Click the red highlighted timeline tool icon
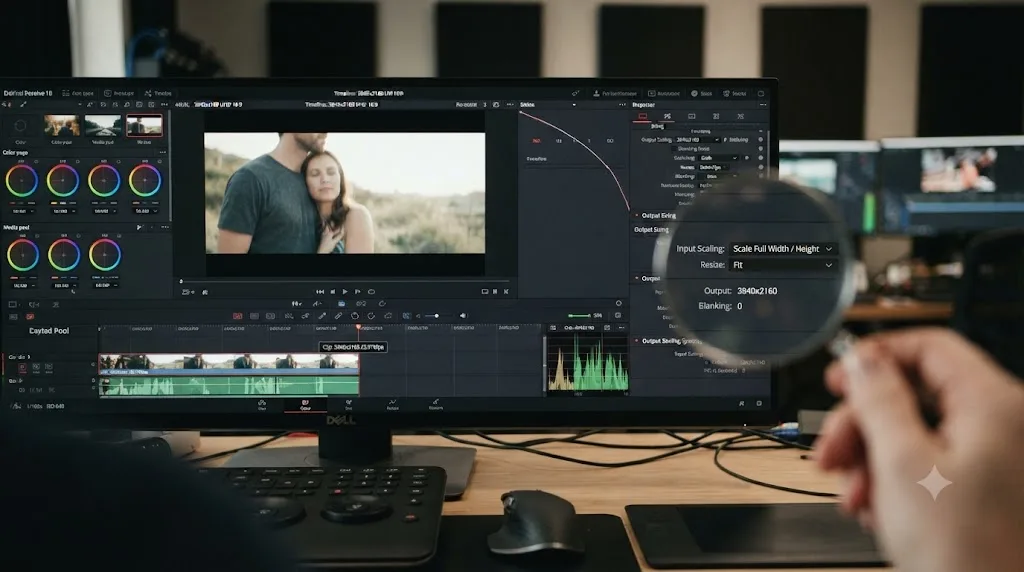 coord(238,316)
